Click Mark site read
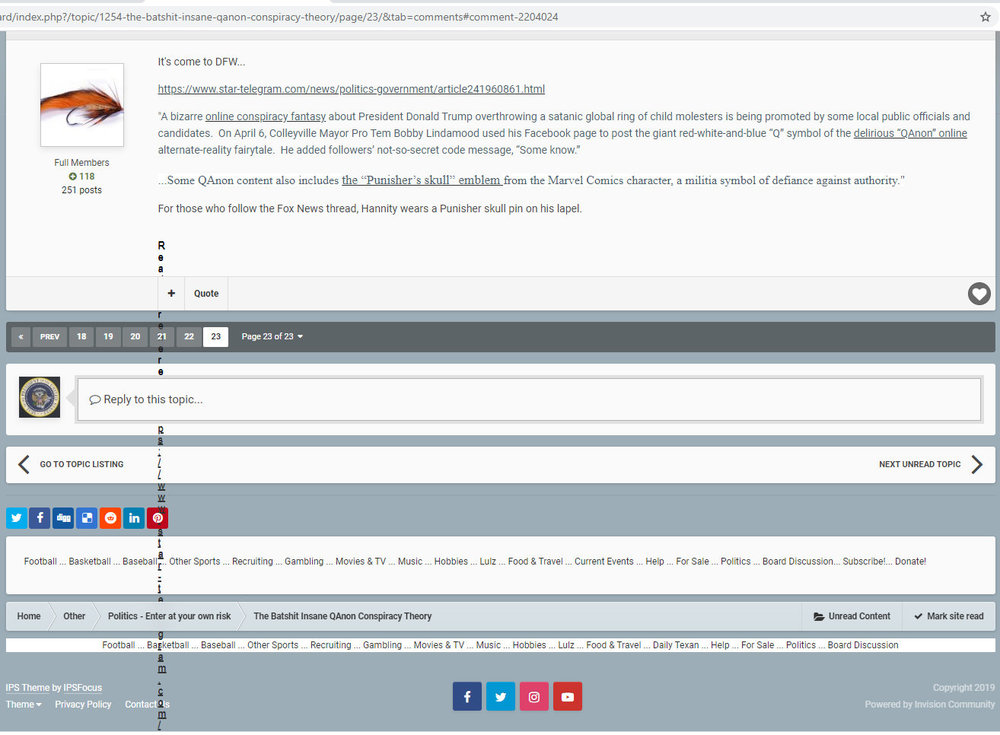This screenshot has width=1000, height=735. (948, 616)
